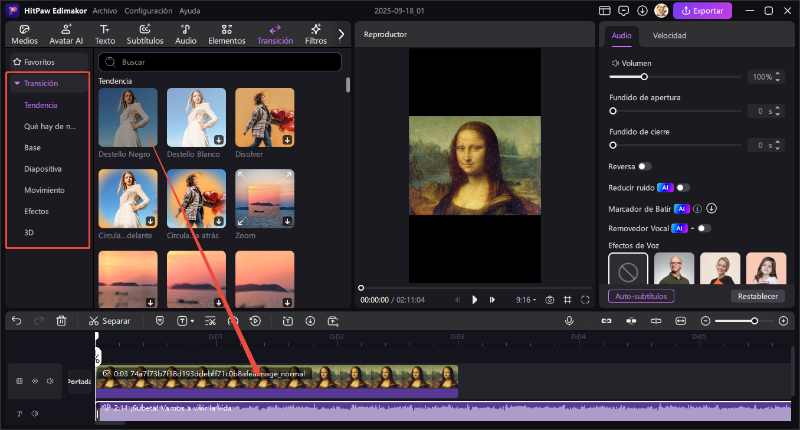Select the Base transition category
Screen dimensions: 800x430
32,147
